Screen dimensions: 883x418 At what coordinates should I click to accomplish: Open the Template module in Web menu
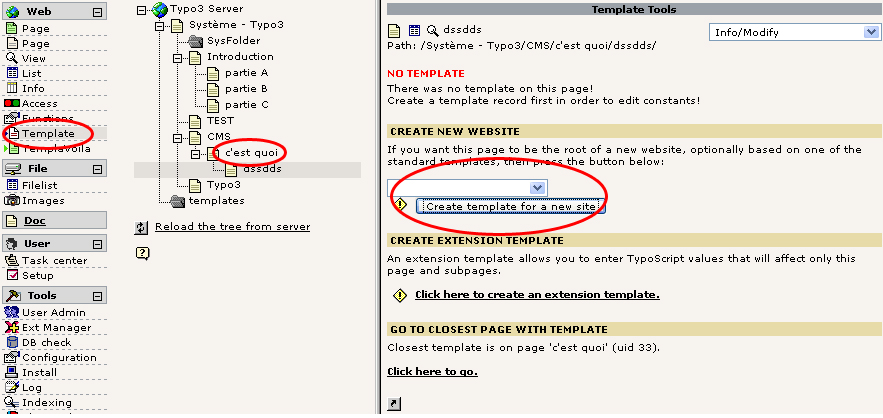point(48,133)
